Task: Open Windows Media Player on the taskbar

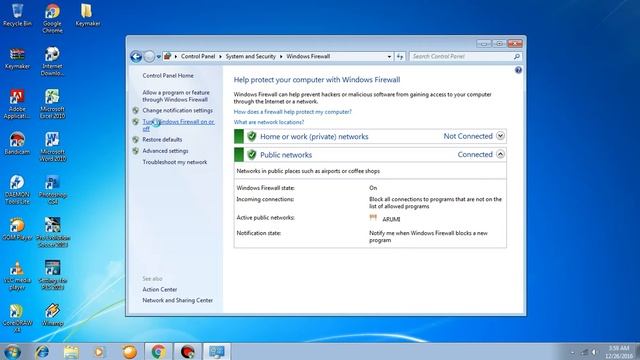Action: (99, 352)
